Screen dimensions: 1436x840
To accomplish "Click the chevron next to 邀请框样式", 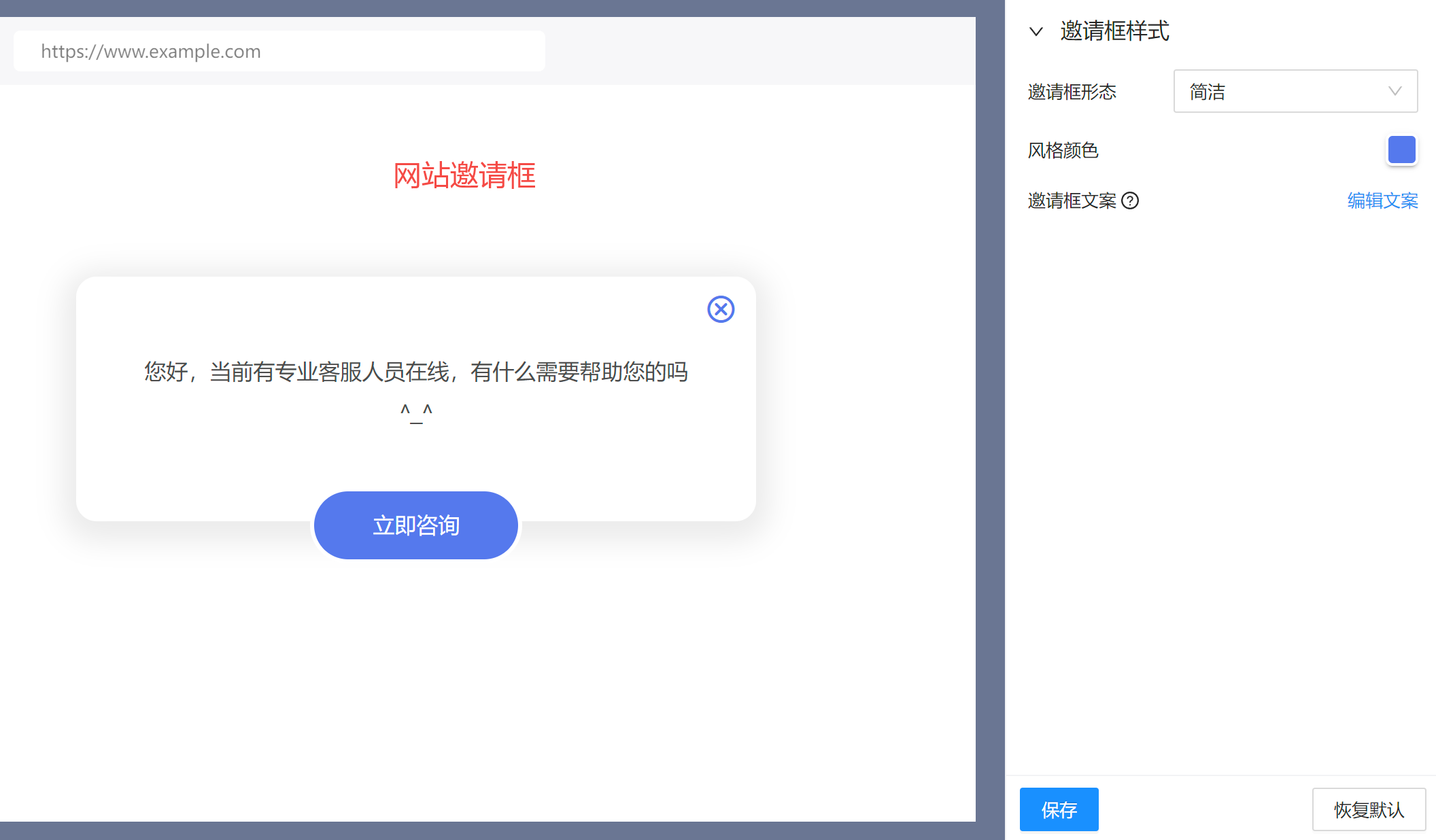I will (x=1036, y=31).
